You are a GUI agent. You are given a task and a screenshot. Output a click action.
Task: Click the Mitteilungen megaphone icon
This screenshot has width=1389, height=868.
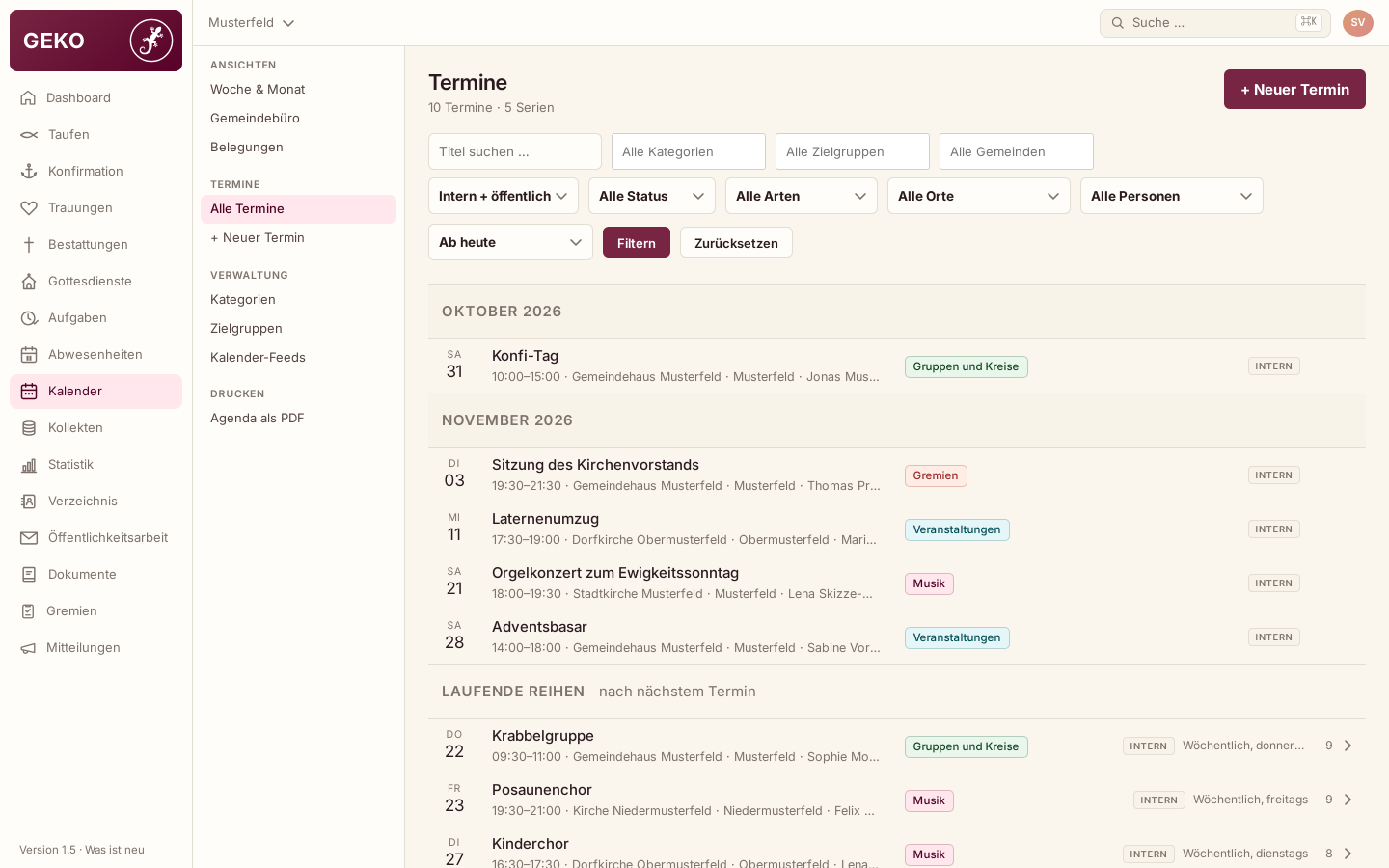(x=28, y=647)
